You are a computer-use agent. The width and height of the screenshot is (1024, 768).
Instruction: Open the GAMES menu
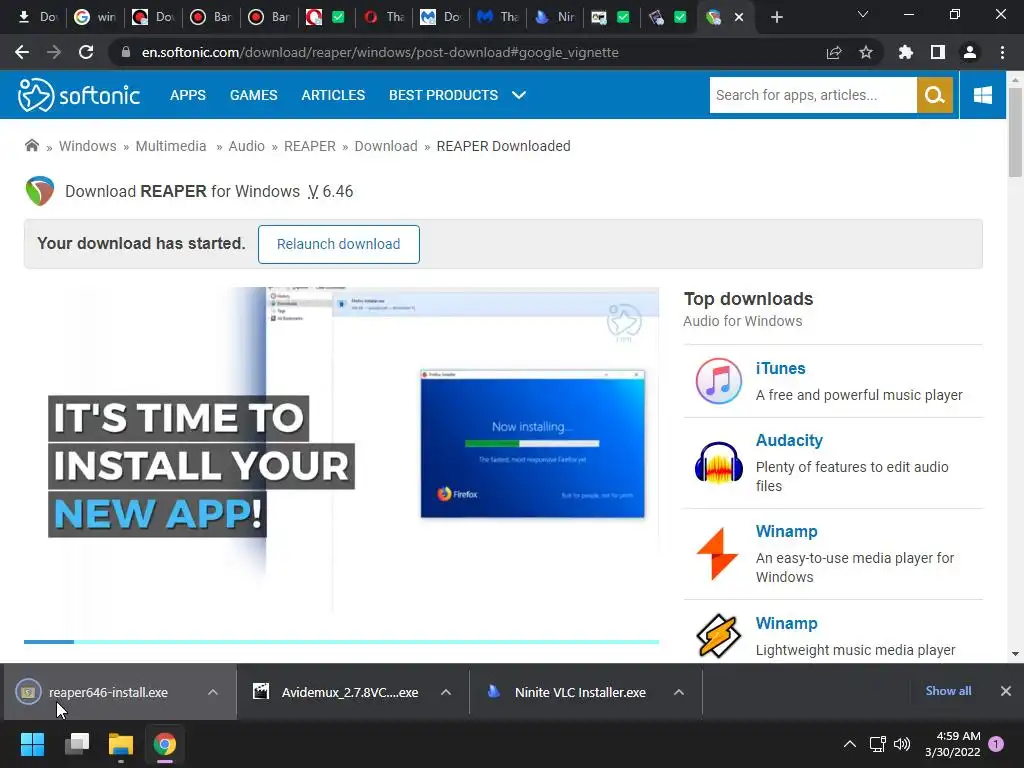[x=253, y=95]
